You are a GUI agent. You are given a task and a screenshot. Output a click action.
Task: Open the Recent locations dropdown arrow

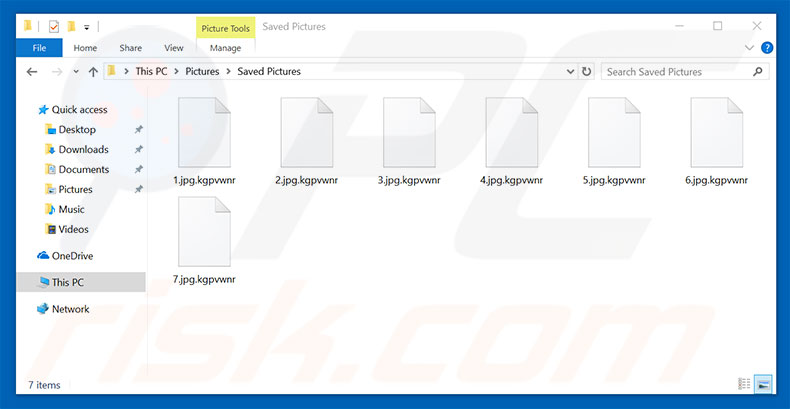click(x=74, y=72)
